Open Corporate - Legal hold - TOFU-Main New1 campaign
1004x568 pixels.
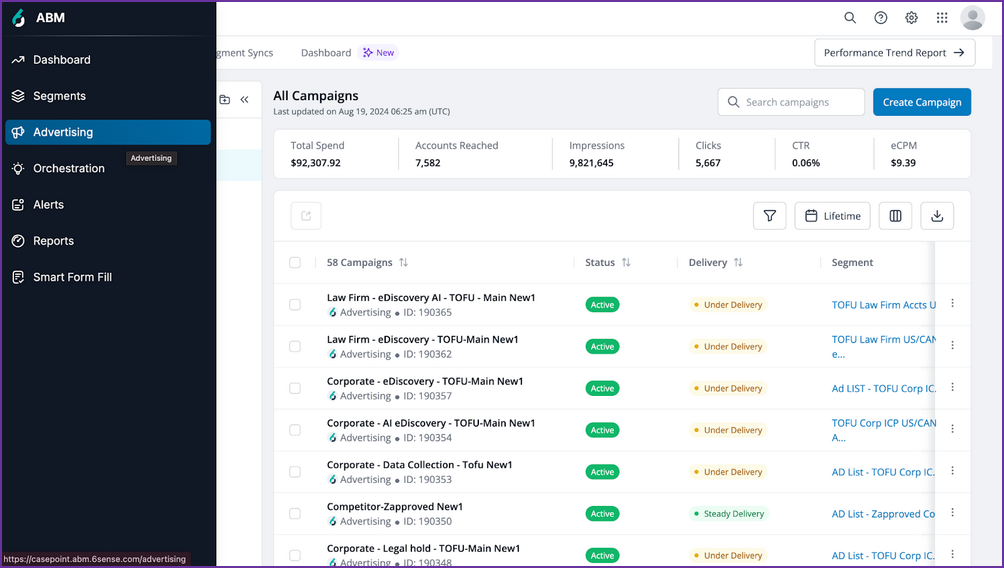coord(423,548)
